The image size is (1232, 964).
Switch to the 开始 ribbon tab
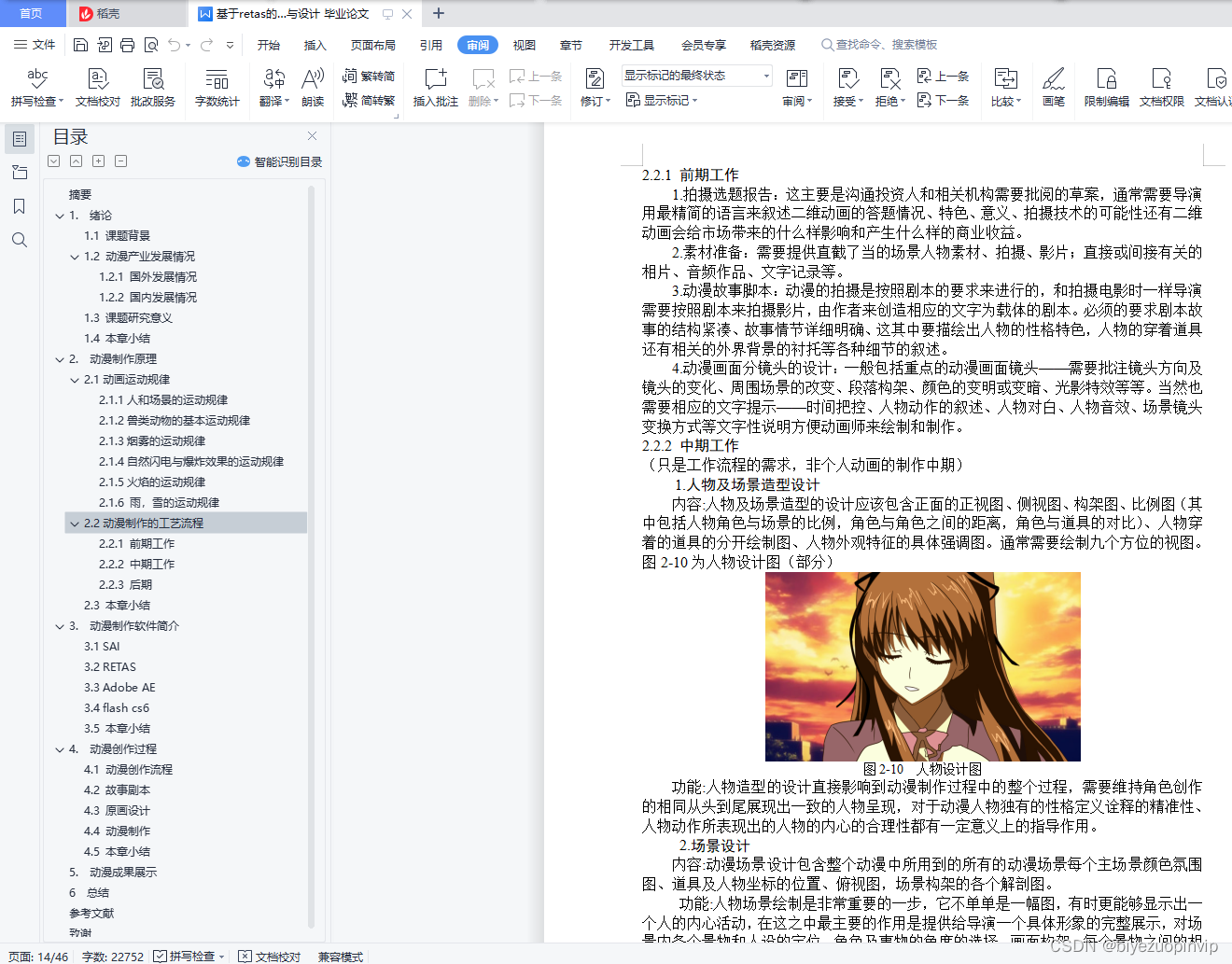269,45
